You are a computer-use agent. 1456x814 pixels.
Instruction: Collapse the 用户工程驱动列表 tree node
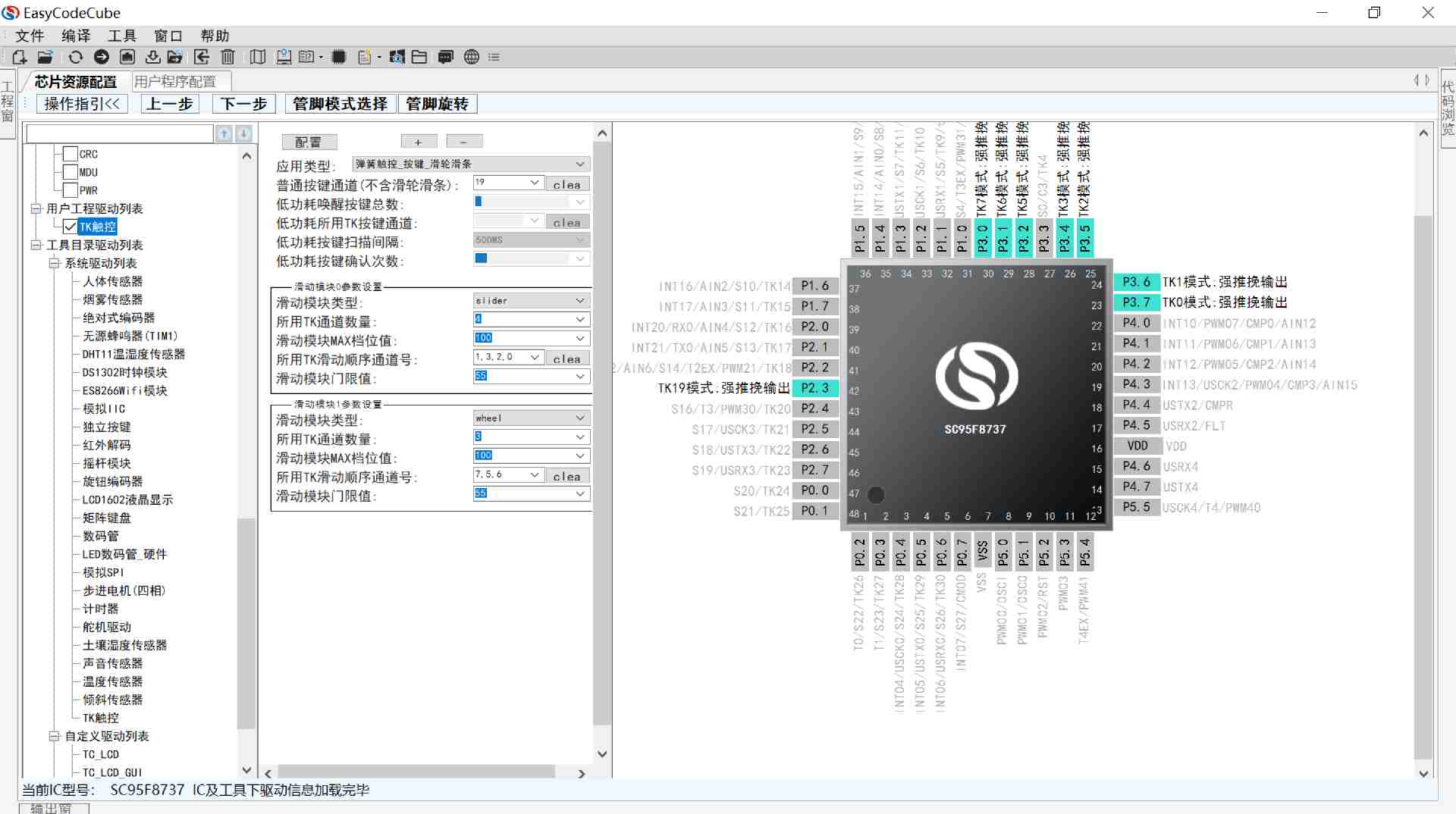coord(36,208)
